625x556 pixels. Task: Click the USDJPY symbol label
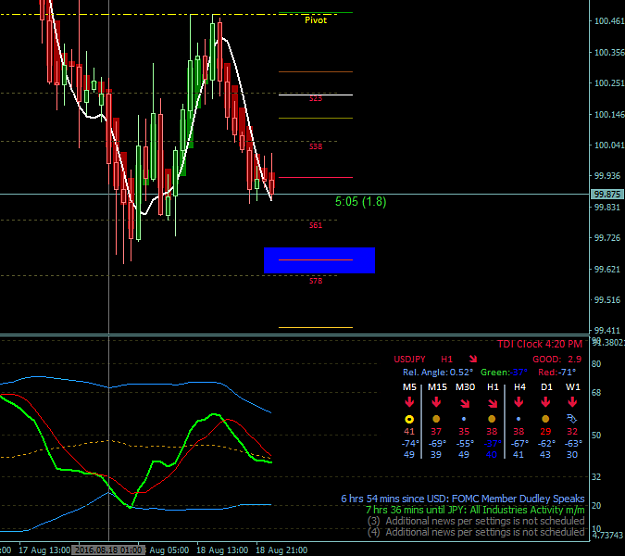(x=410, y=359)
